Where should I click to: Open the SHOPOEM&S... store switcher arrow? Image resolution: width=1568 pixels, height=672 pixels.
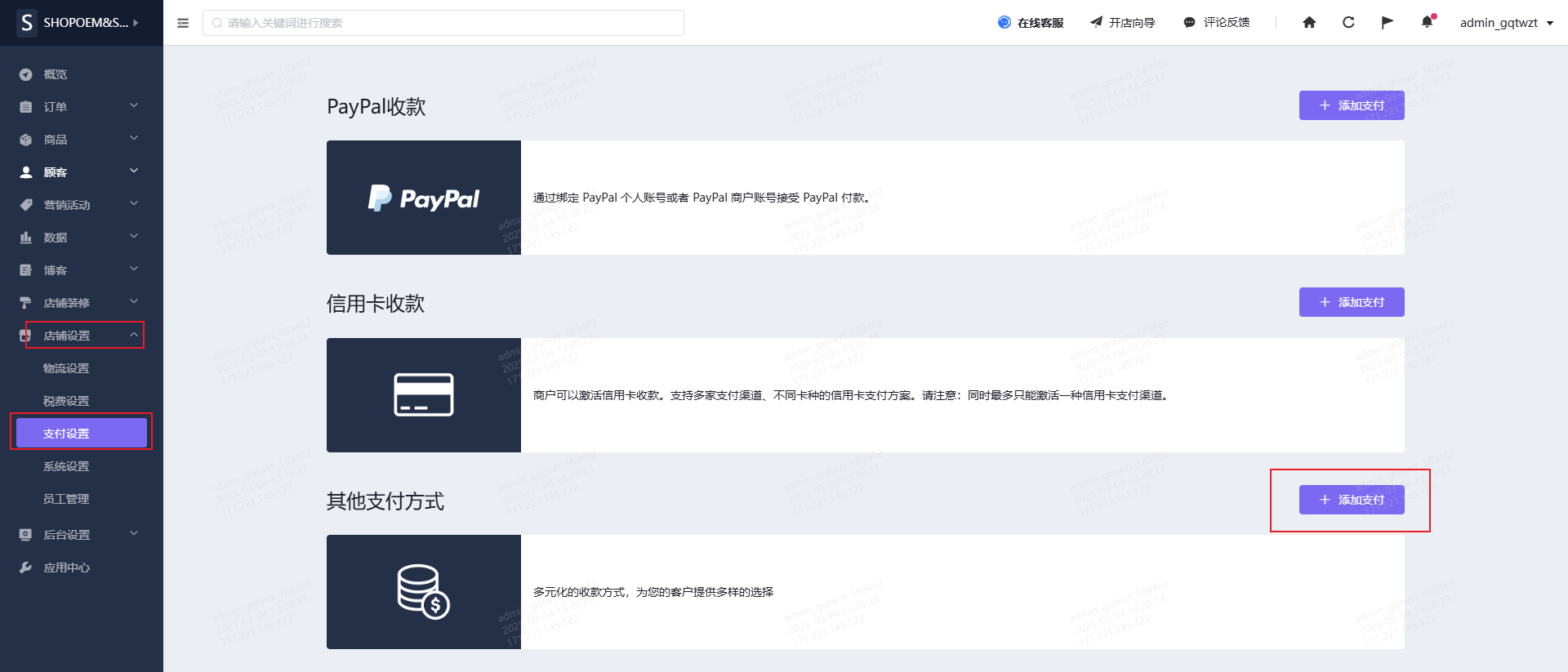tap(136, 23)
